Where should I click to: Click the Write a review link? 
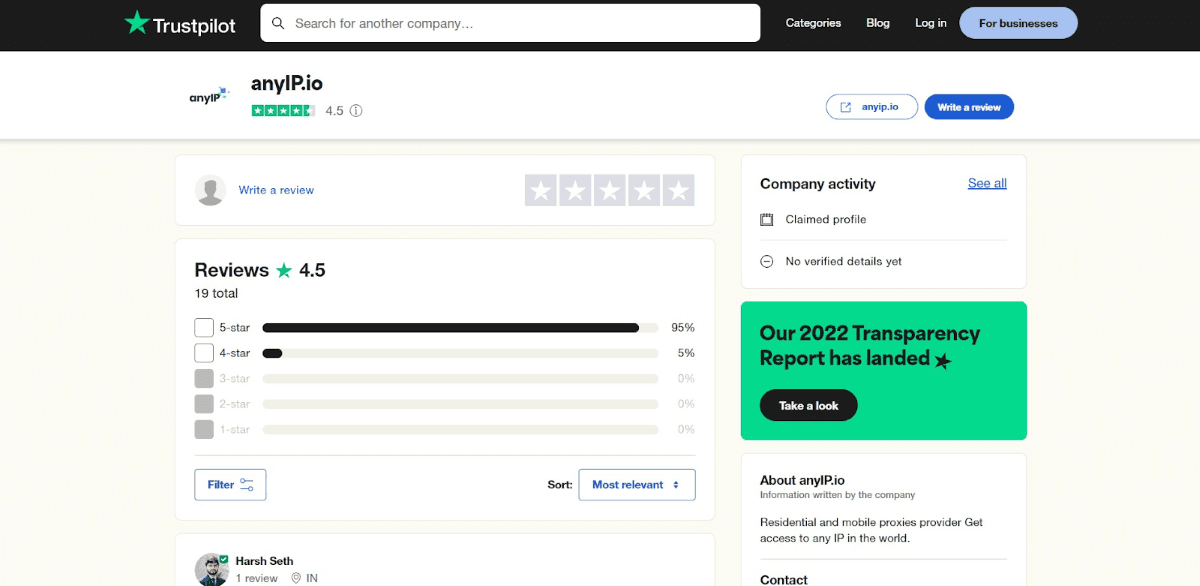[276, 190]
